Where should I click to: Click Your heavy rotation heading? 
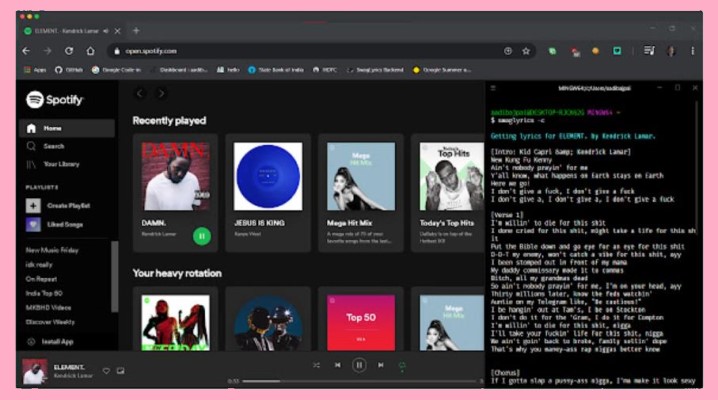[x=177, y=273]
